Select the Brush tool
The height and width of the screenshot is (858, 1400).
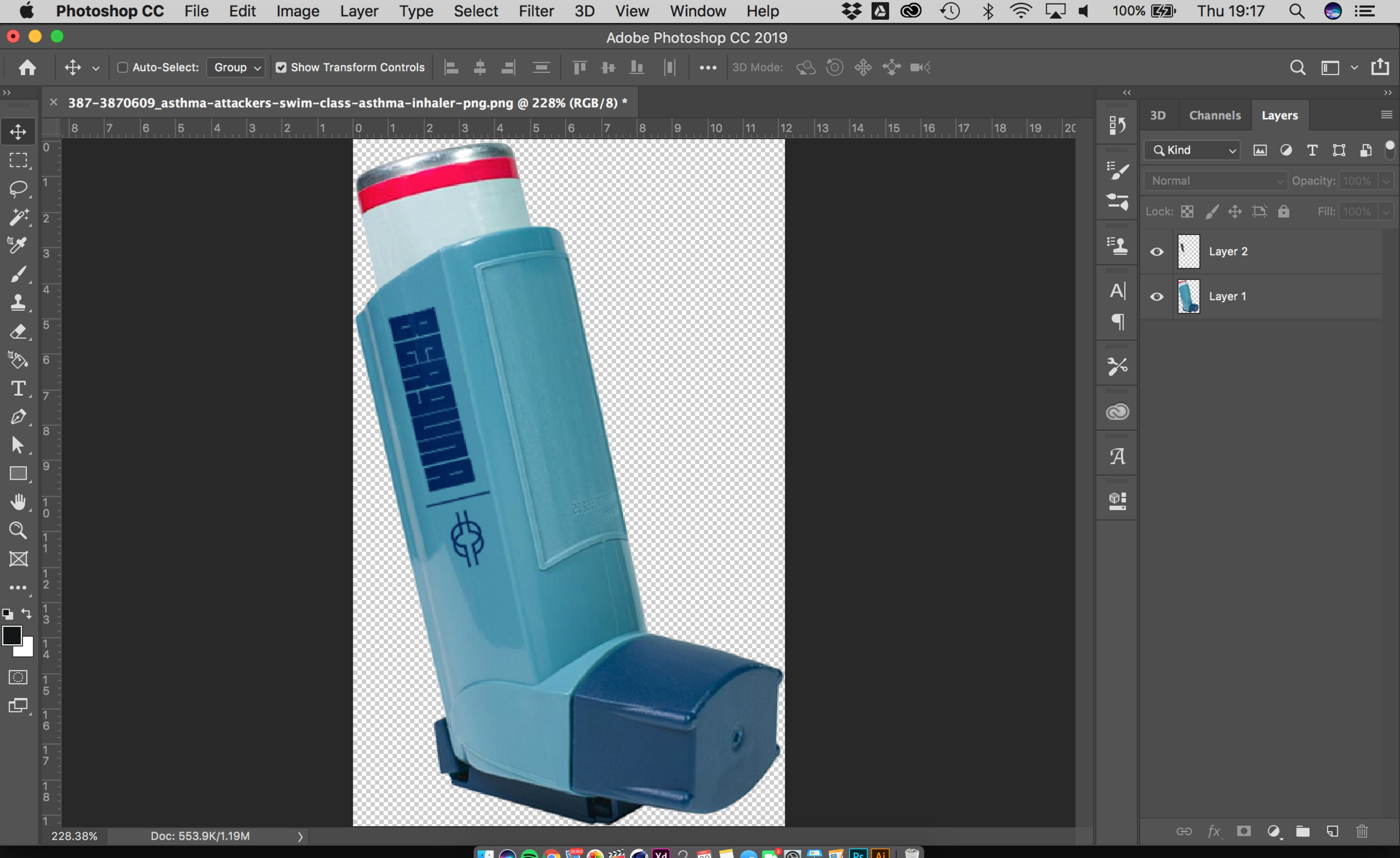coord(18,274)
